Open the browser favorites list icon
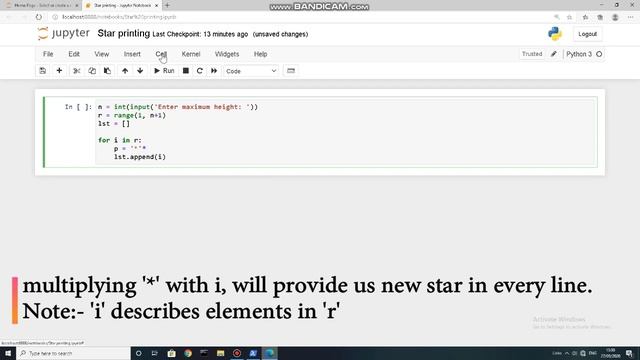This screenshot has height=360, width=640. click(x=585, y=17)
